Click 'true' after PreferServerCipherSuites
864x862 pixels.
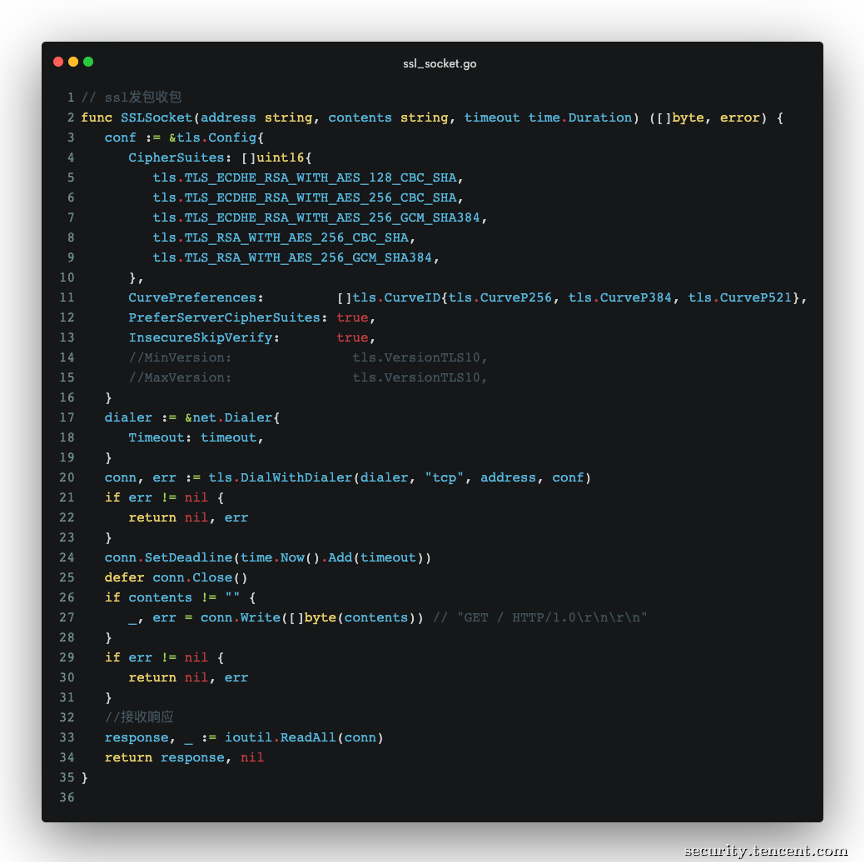click(353, 317)
